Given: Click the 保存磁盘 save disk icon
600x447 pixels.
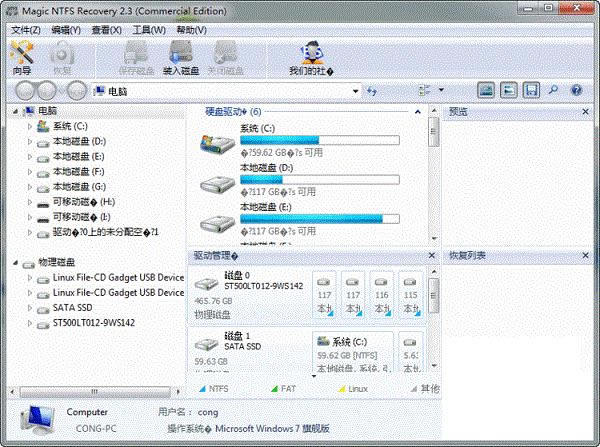Looking at the screenshot, I should tap(136, 58).
